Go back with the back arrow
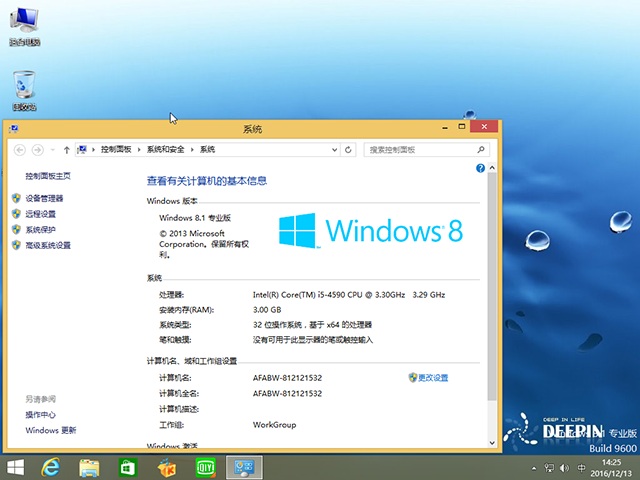Screen dimensions: 640x480 point(20,150)
